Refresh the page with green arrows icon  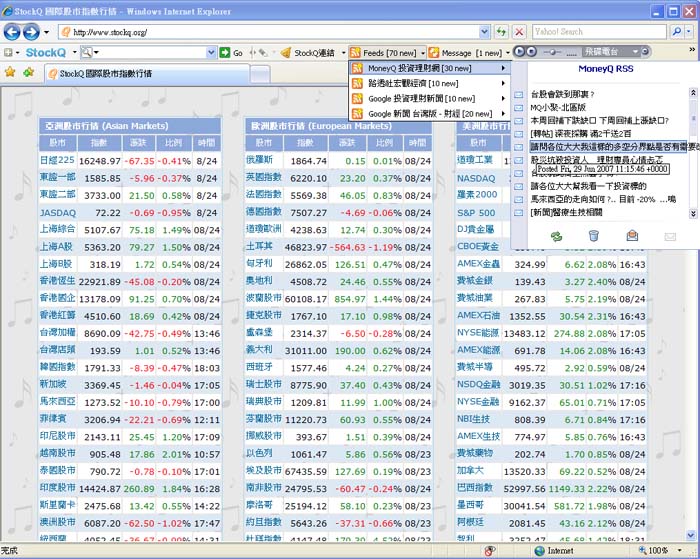click(502, 32)
